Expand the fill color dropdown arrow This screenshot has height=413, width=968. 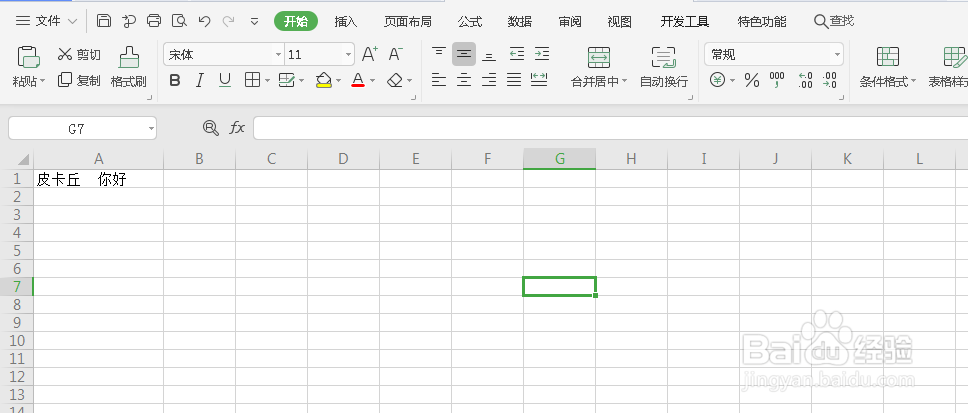click(x=338, y=81)
